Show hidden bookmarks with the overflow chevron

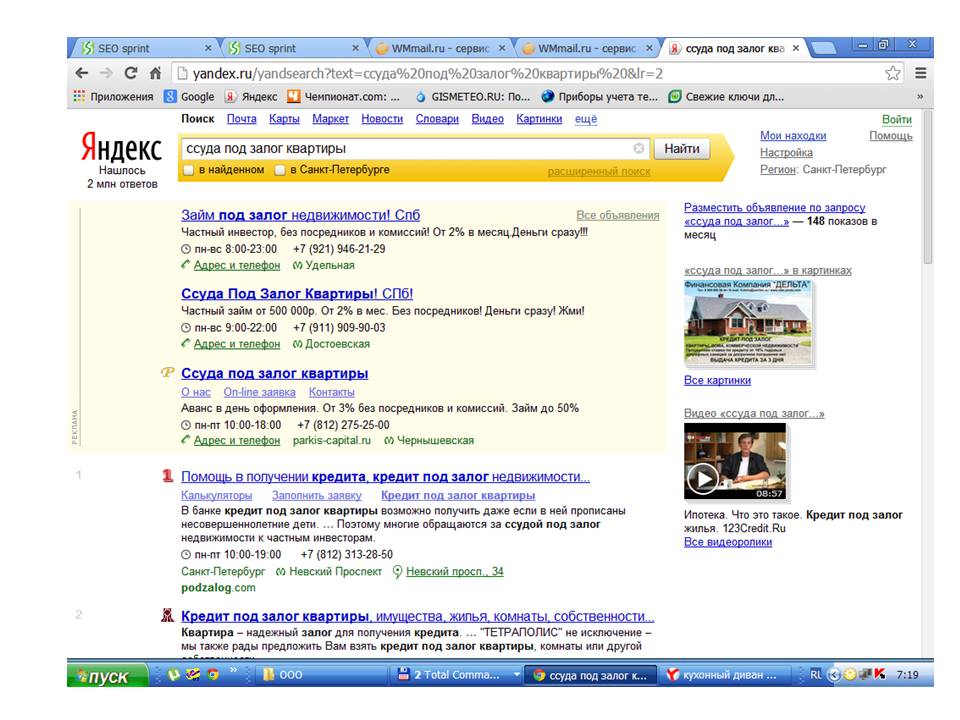point(919,97)
